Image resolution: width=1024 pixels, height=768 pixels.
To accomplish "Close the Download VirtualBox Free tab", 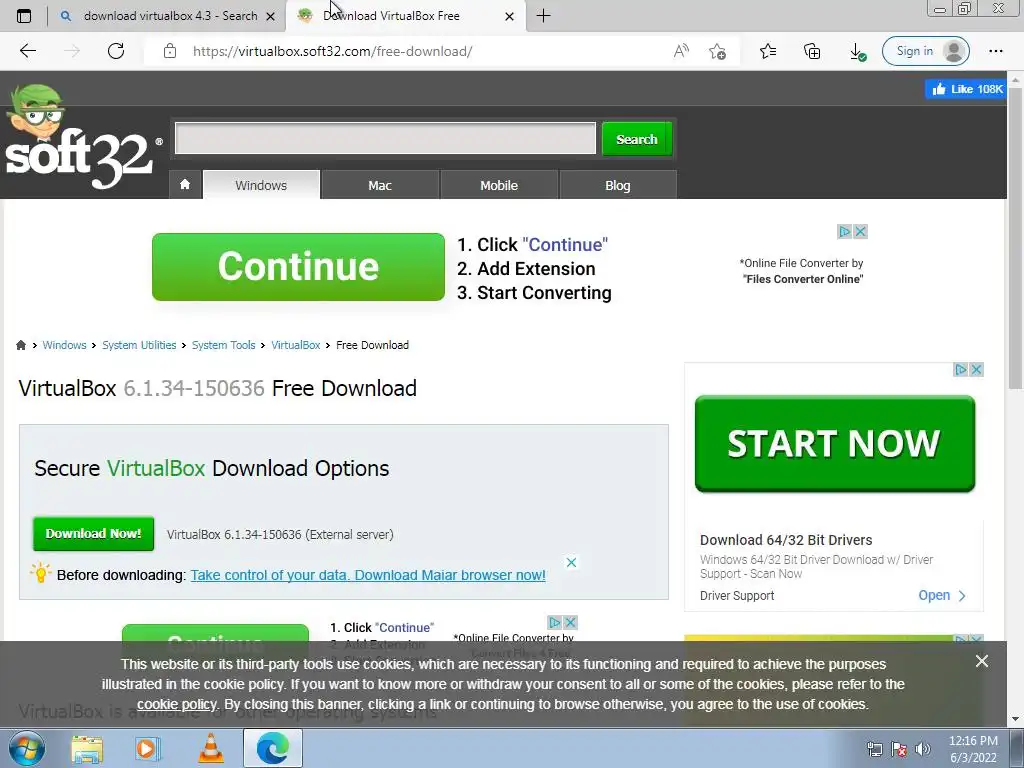I will coord(509,16).
